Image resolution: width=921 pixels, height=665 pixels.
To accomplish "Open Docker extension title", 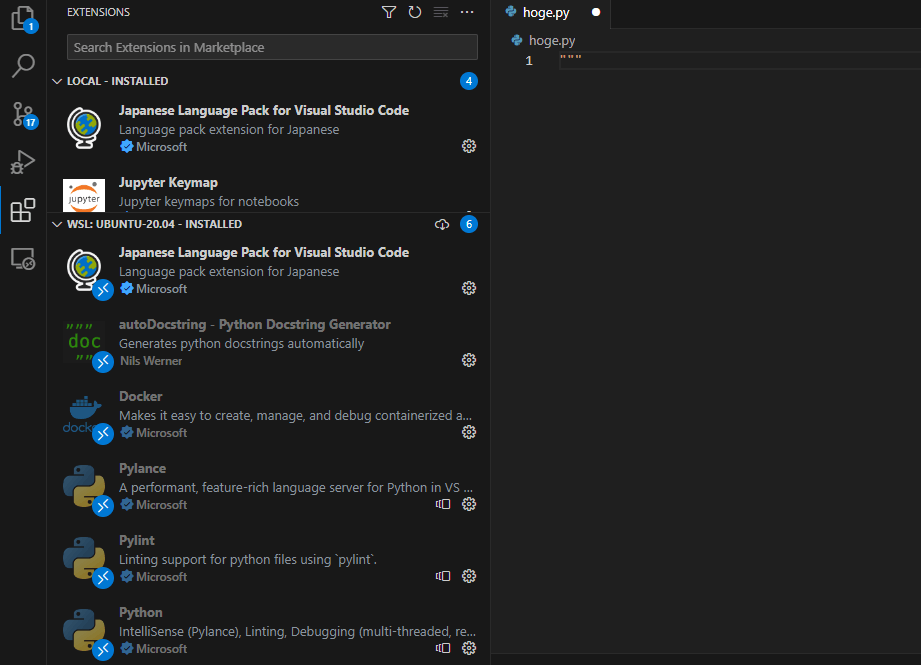I will pyautogui.click(x=140, y=397).
